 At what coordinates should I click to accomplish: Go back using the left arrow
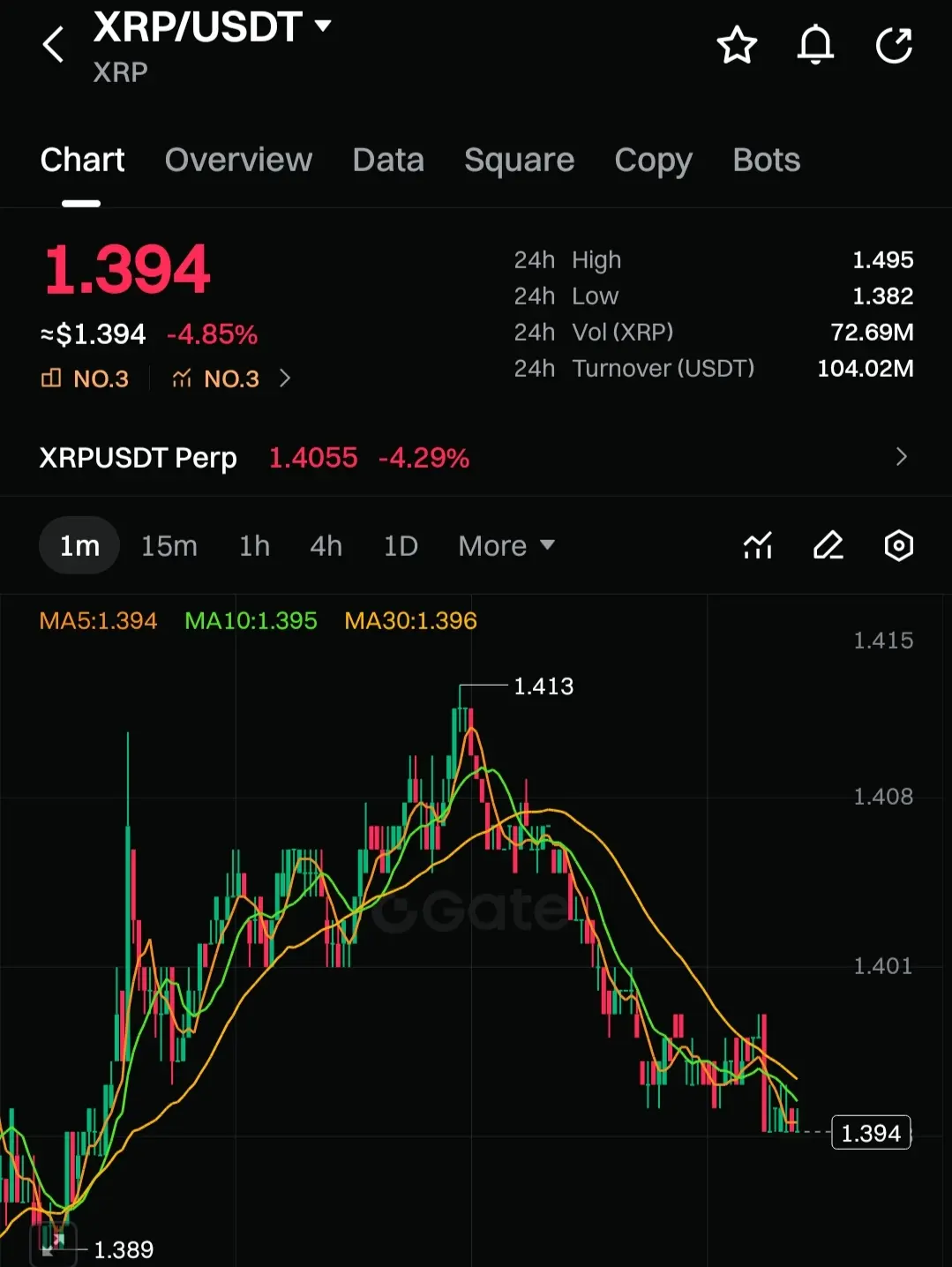(x=54, y=44)
